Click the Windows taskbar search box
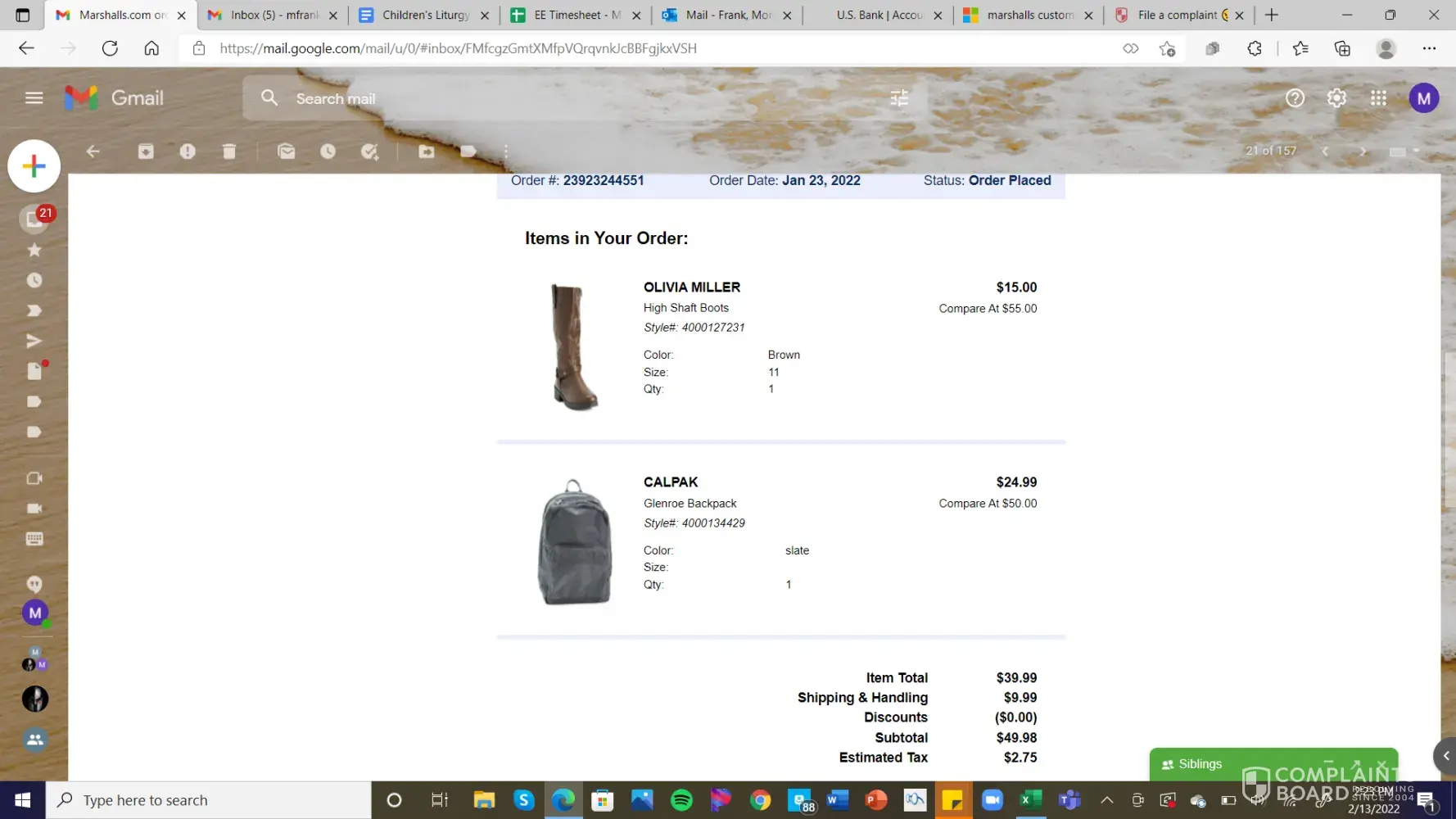Screen dimensions: 1456x819 click(x=209, y=800)
